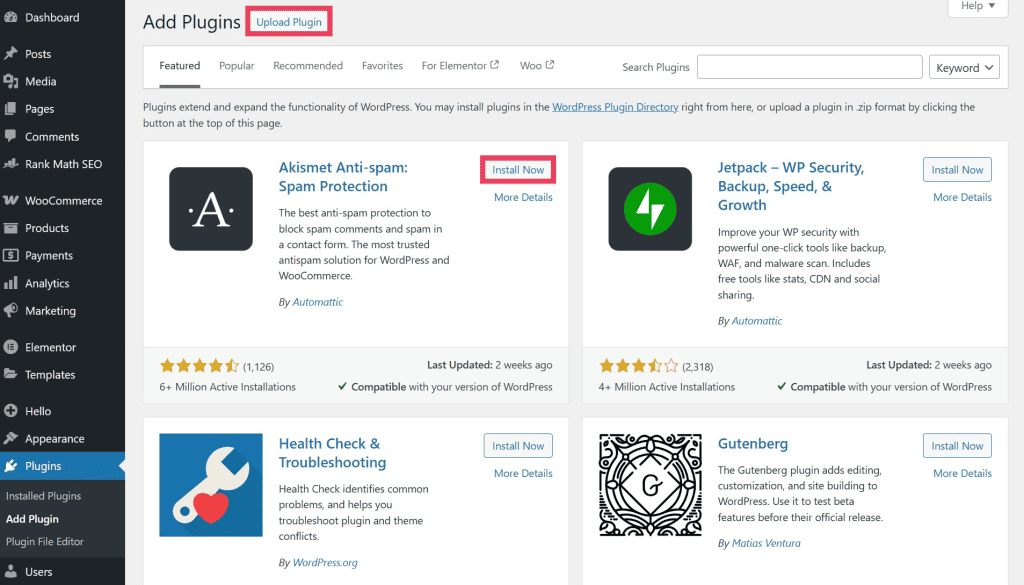Click the Media icon in sidebar

(10, 81)
